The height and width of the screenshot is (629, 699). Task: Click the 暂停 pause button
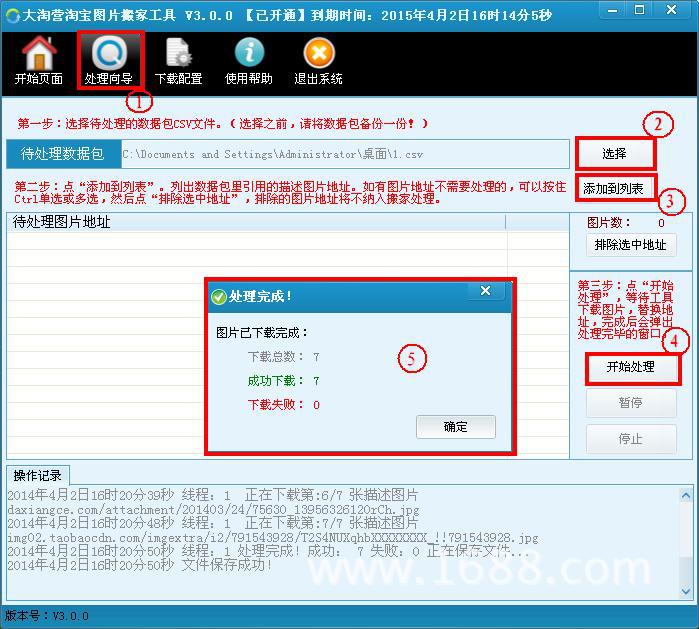click(630, 403)
